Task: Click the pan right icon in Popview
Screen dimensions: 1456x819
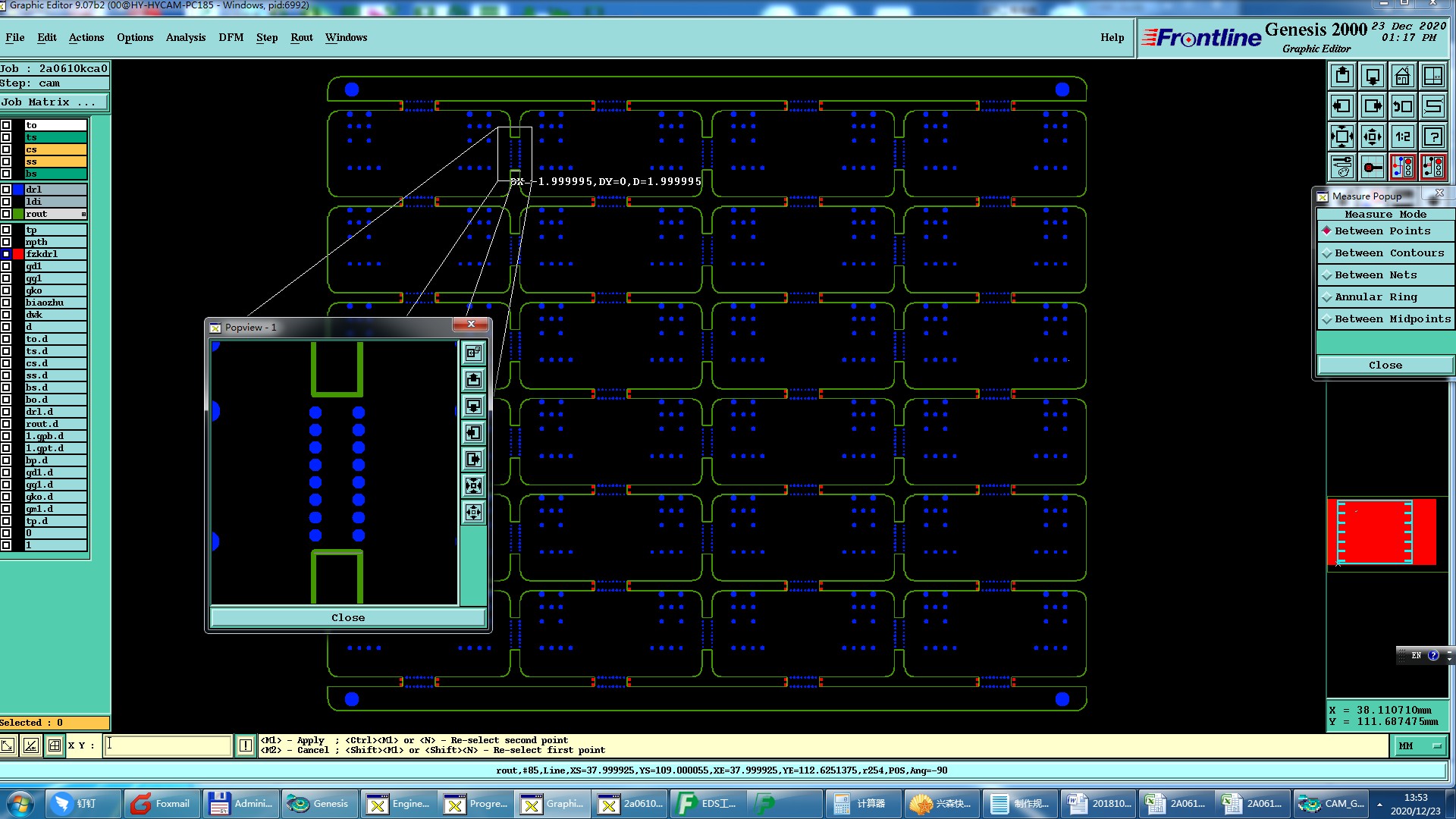Action: [x=473, y=460]
